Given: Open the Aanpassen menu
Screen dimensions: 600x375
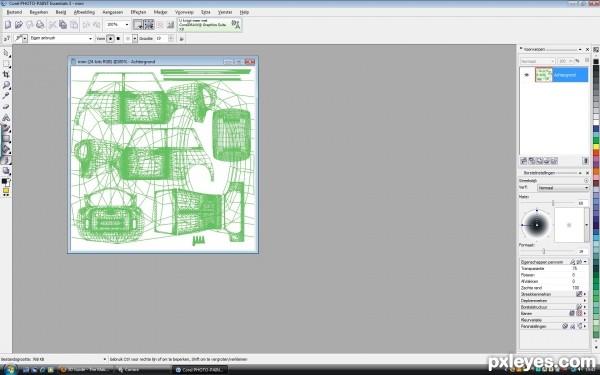Looking at the screenshot, I should [112, 12].
